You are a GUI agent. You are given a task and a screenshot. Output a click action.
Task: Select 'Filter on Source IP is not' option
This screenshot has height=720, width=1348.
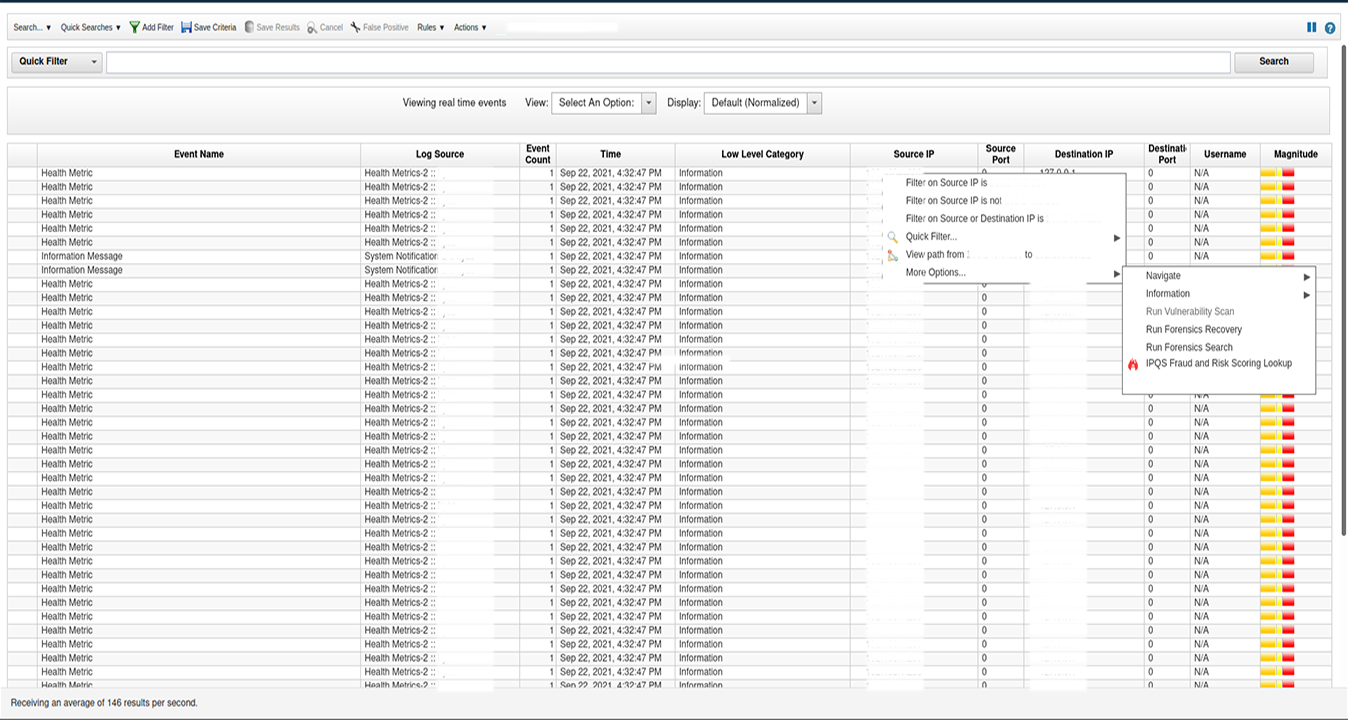point(953,201)
